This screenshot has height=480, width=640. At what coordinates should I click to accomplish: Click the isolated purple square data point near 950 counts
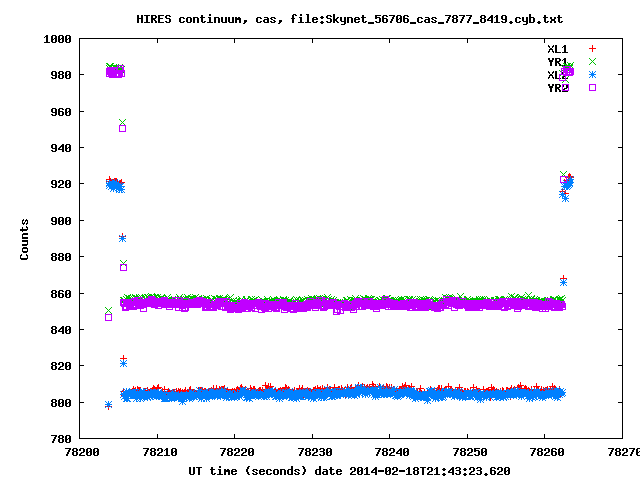pyautogui.click(x=122, y=129)
